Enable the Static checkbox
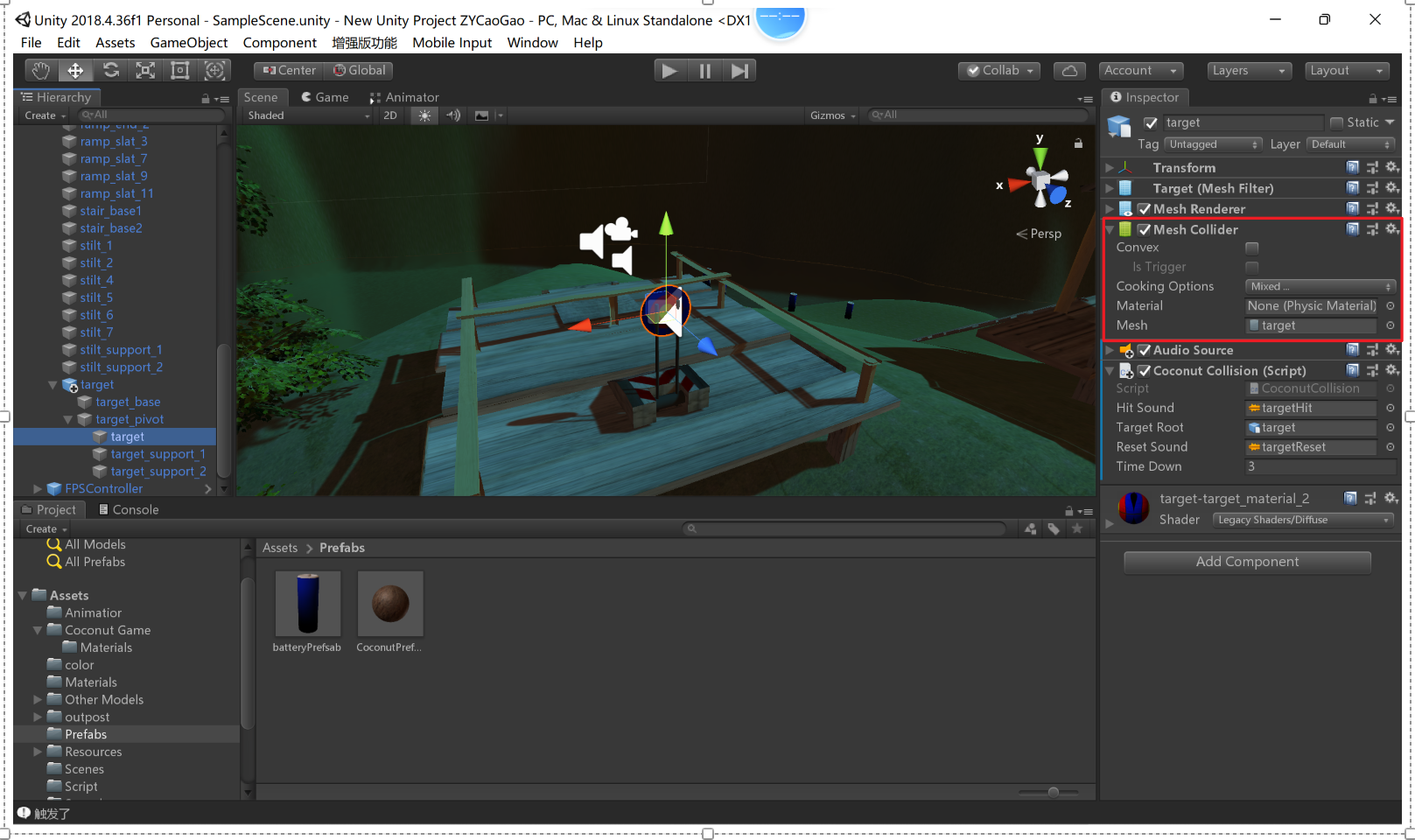1415x840 pixels. [1336, 122]
